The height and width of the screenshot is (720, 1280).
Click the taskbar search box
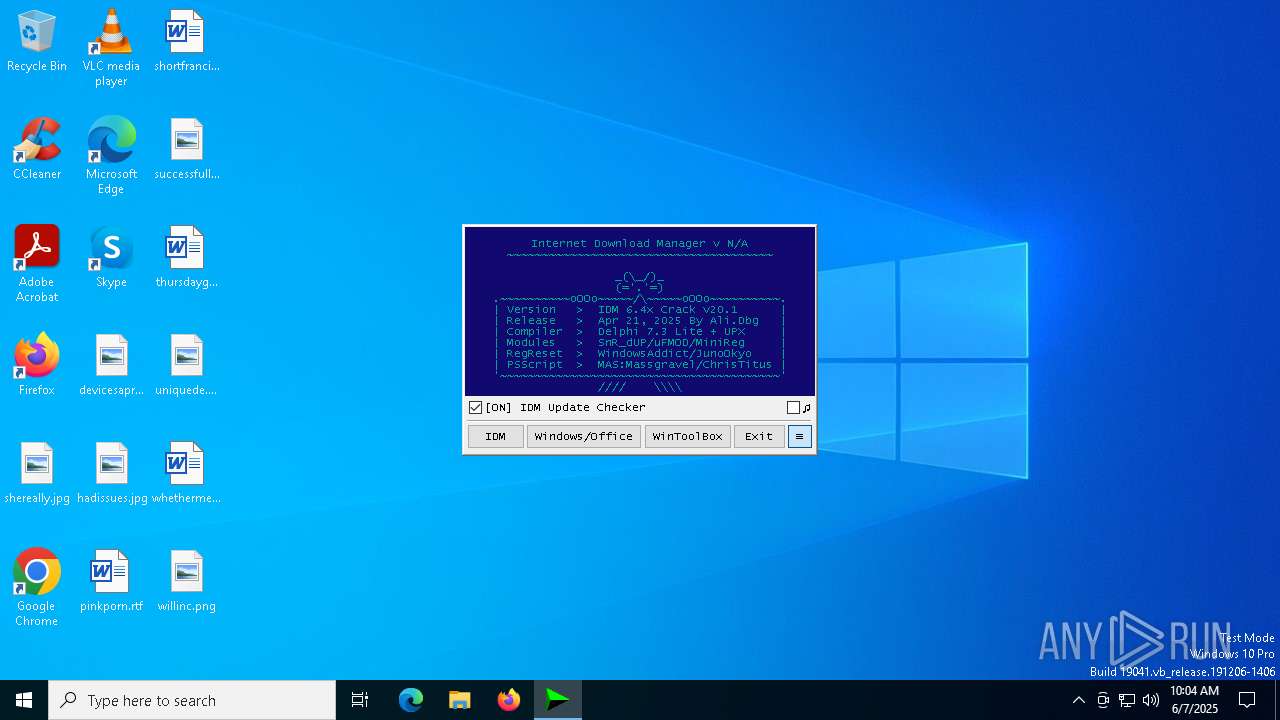pos(192,700)
